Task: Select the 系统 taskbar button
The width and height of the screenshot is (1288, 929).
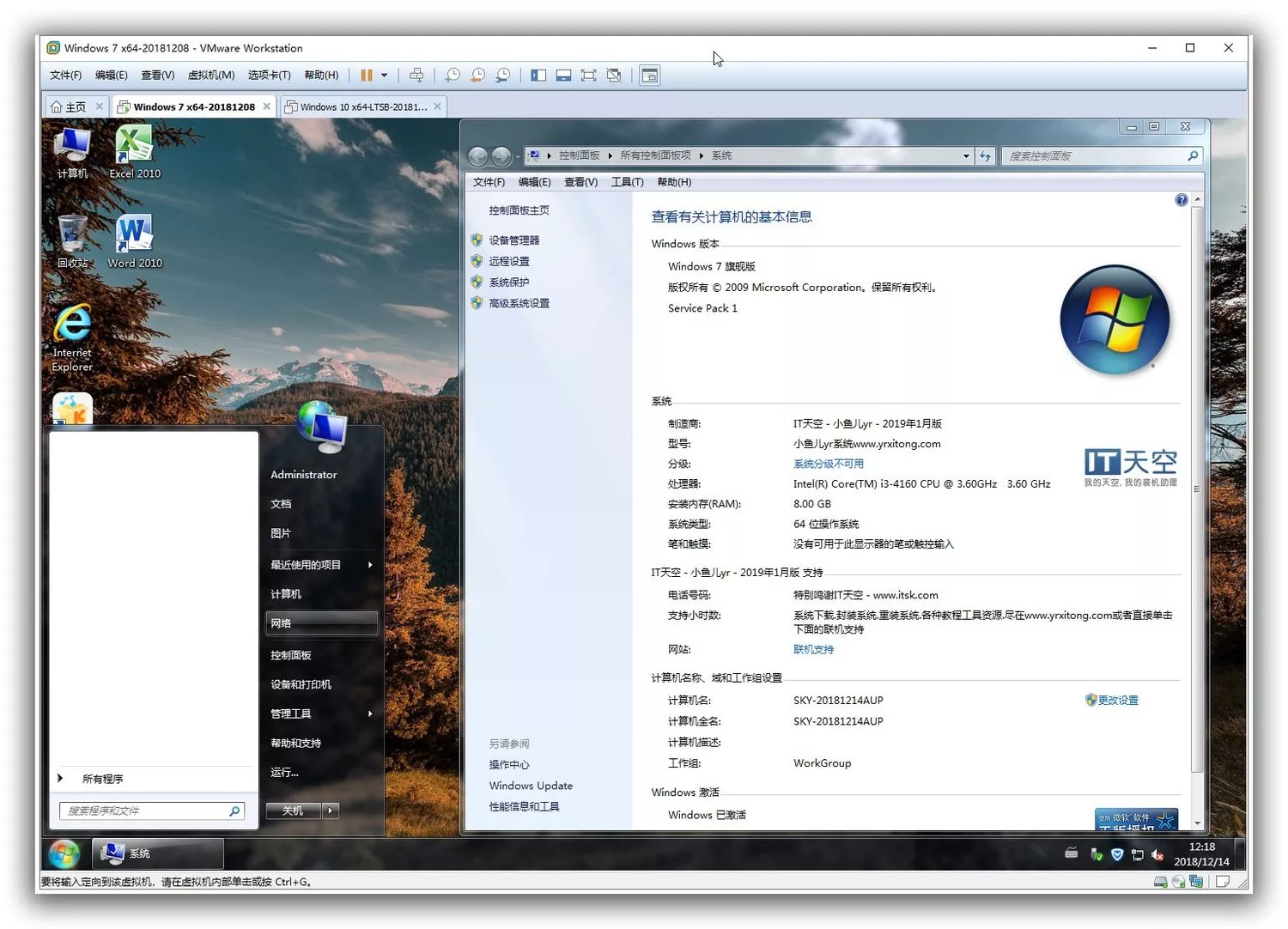Action: tap(158, 853)
